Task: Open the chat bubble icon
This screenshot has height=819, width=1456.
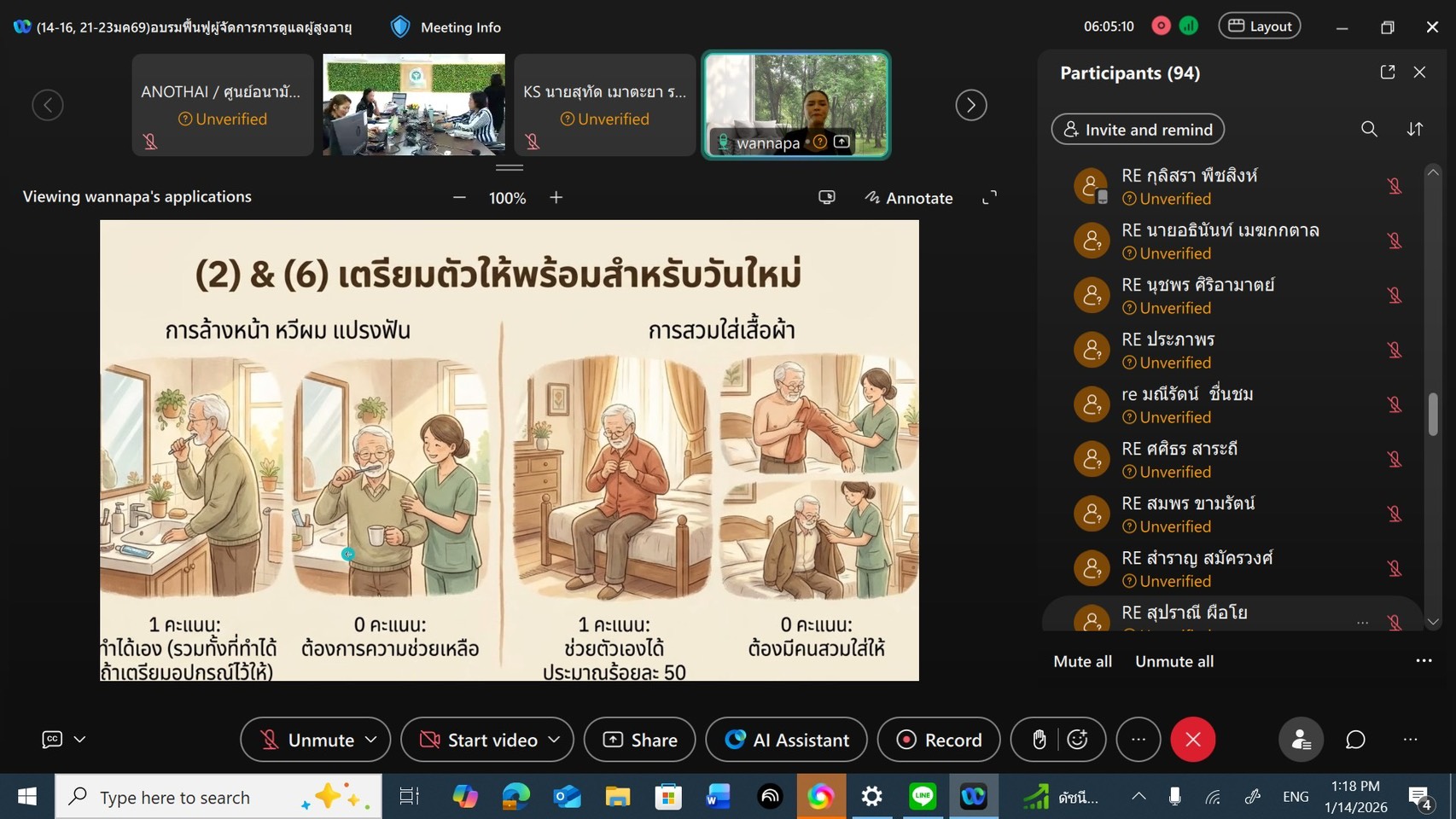Action: pyautogui.click(x=1355, y=740)
